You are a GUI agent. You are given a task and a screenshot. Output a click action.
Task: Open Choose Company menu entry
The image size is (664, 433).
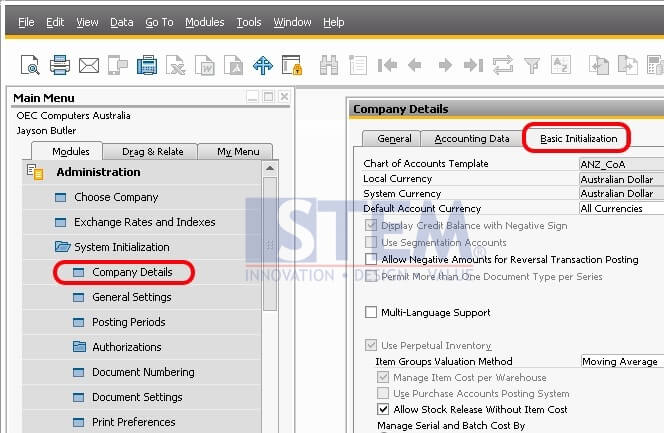pos(116,197)
